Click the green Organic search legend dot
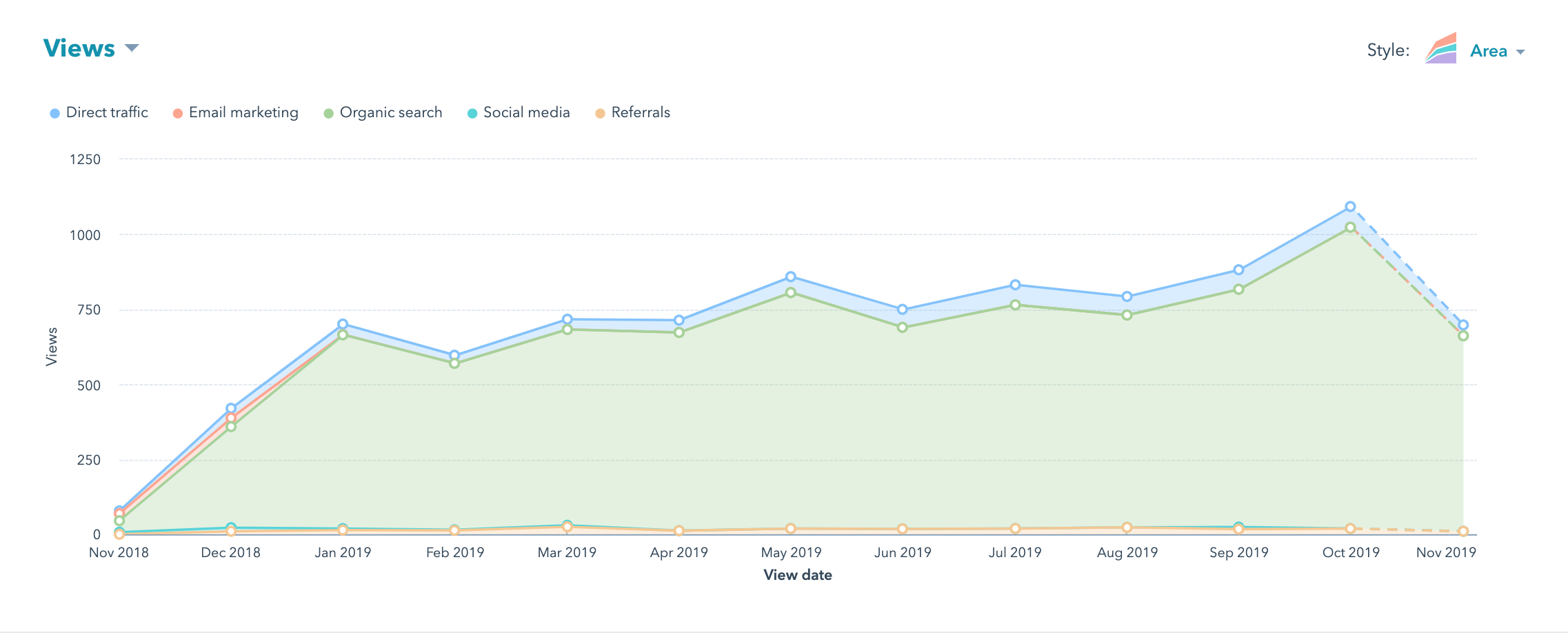Viewport: 1568px width, 633px height. (x=329, y=113)
